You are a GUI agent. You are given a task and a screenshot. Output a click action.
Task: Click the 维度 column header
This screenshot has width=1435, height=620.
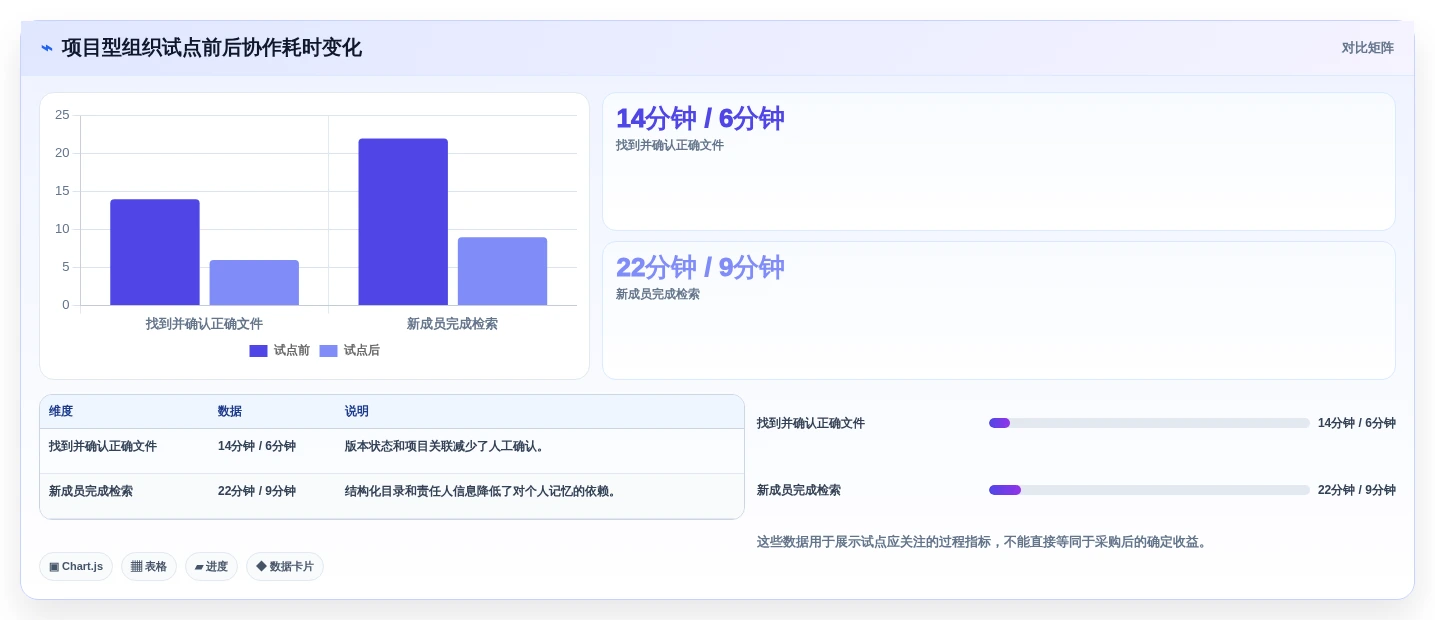tap(61, 412)
